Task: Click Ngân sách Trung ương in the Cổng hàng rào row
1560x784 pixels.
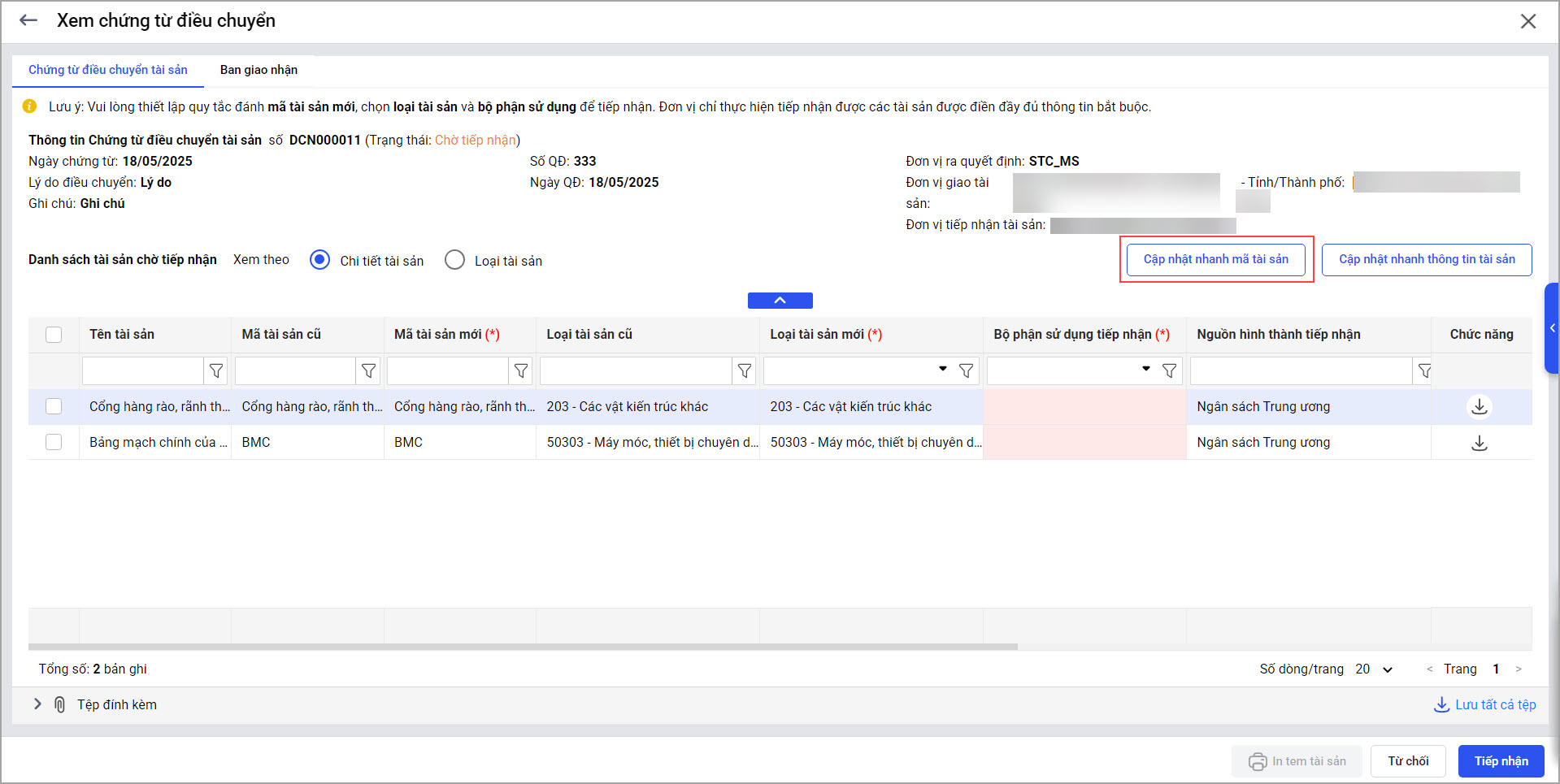Action: coord(1263,407)
